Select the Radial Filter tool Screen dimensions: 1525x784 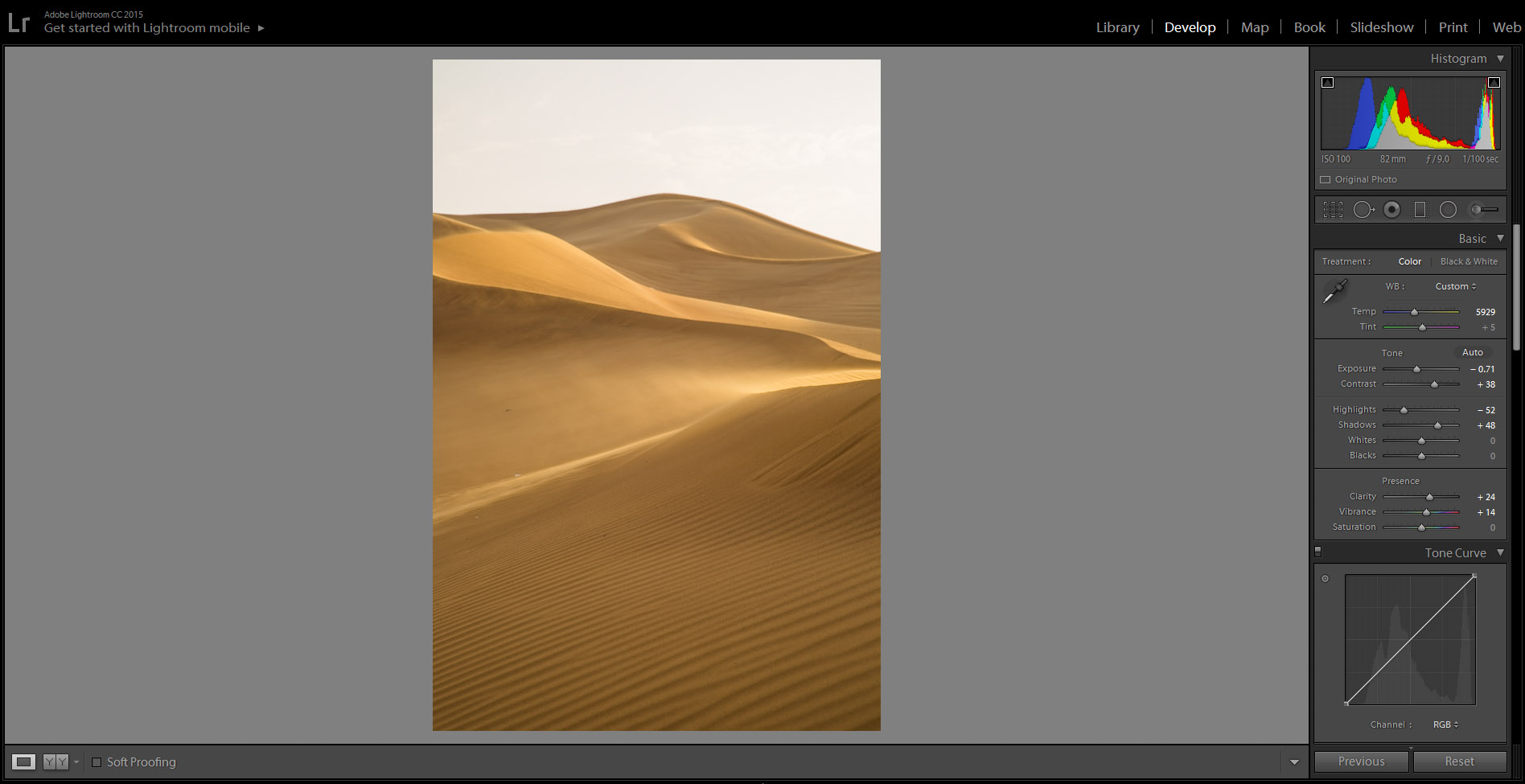[x=1448, y=210]
